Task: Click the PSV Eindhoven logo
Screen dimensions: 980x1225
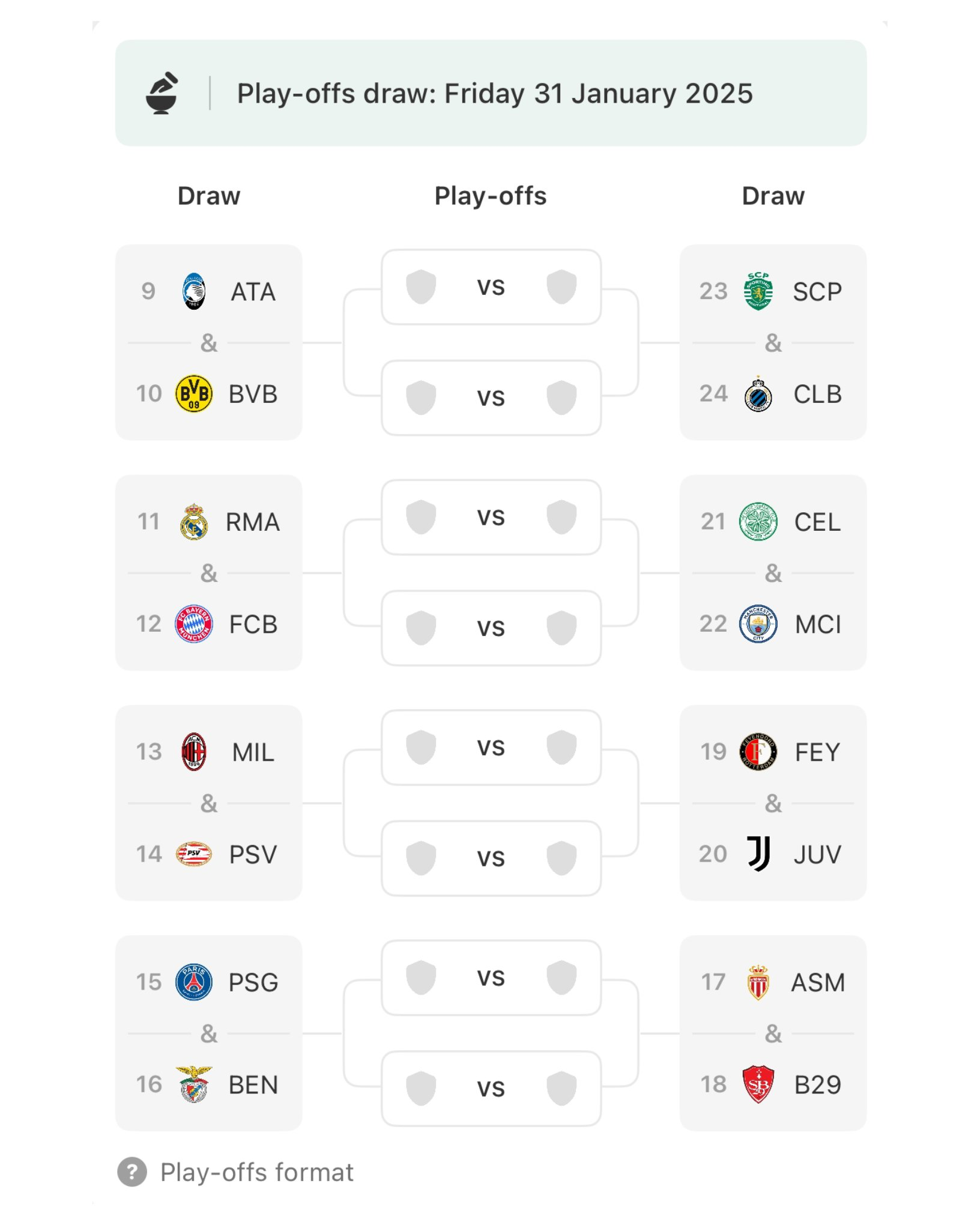Action: [193, 854]
